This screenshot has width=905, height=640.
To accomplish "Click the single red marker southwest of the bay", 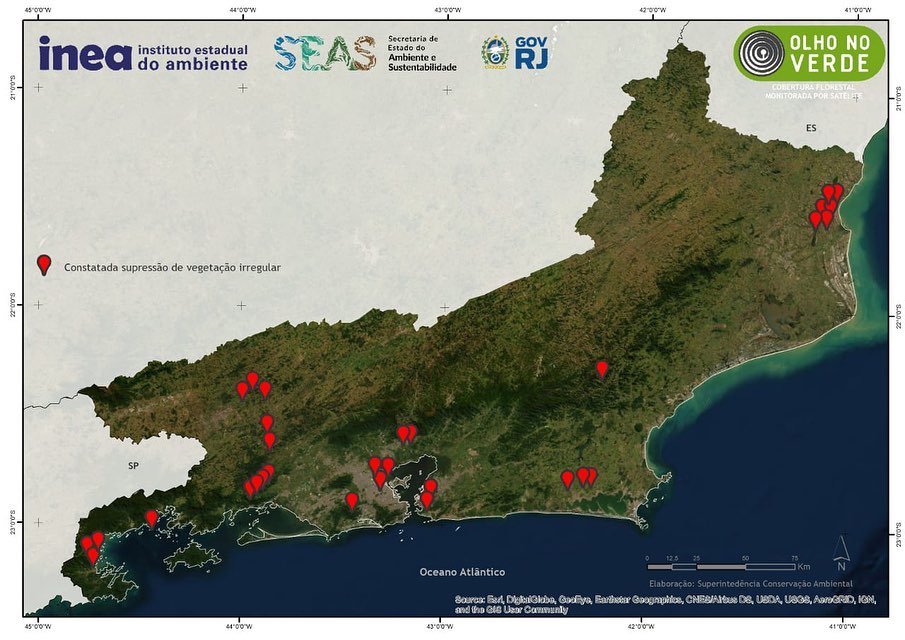I will point(351,500).
